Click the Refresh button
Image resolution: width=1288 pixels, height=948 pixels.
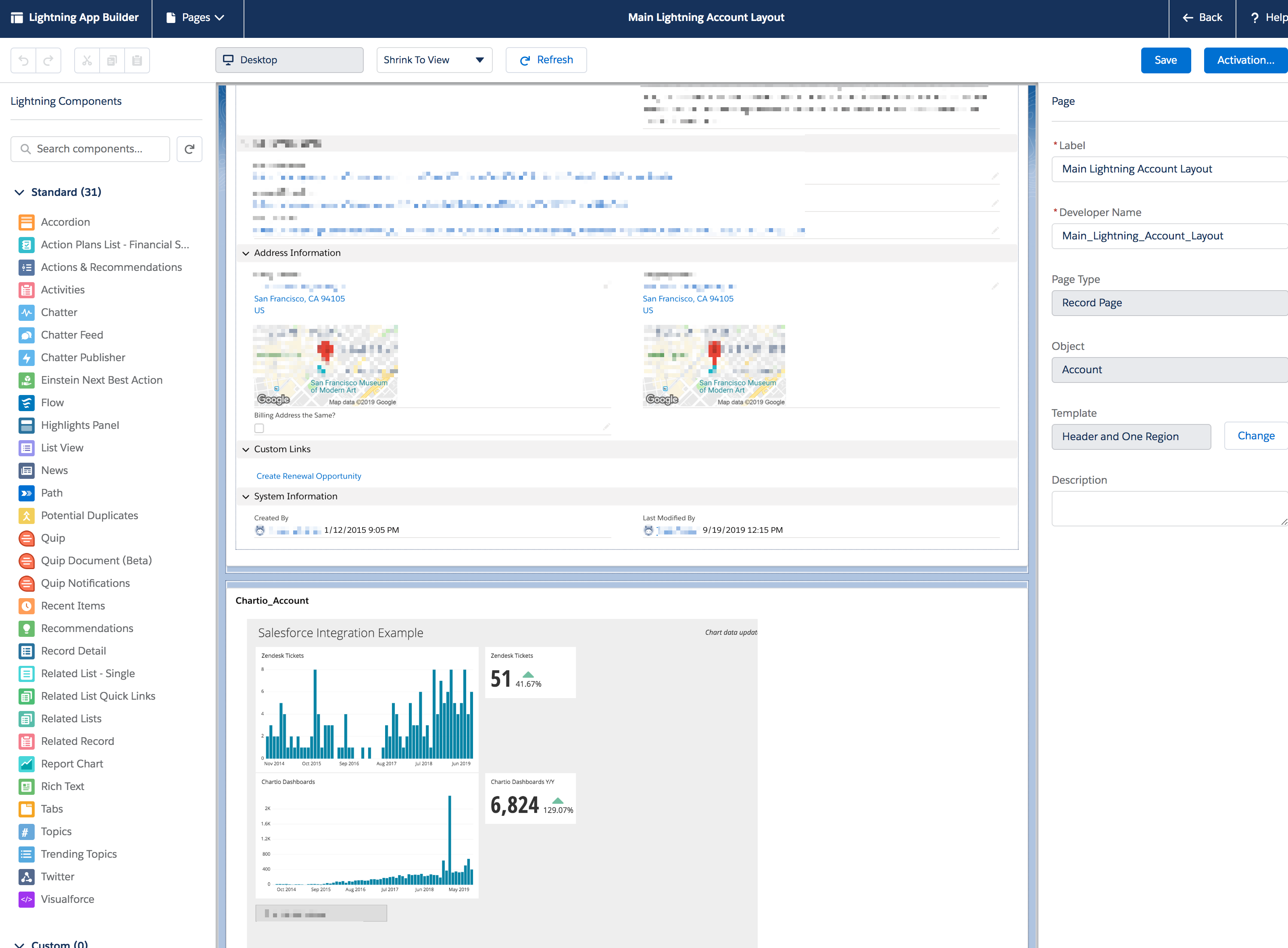[x=546, y=60]
